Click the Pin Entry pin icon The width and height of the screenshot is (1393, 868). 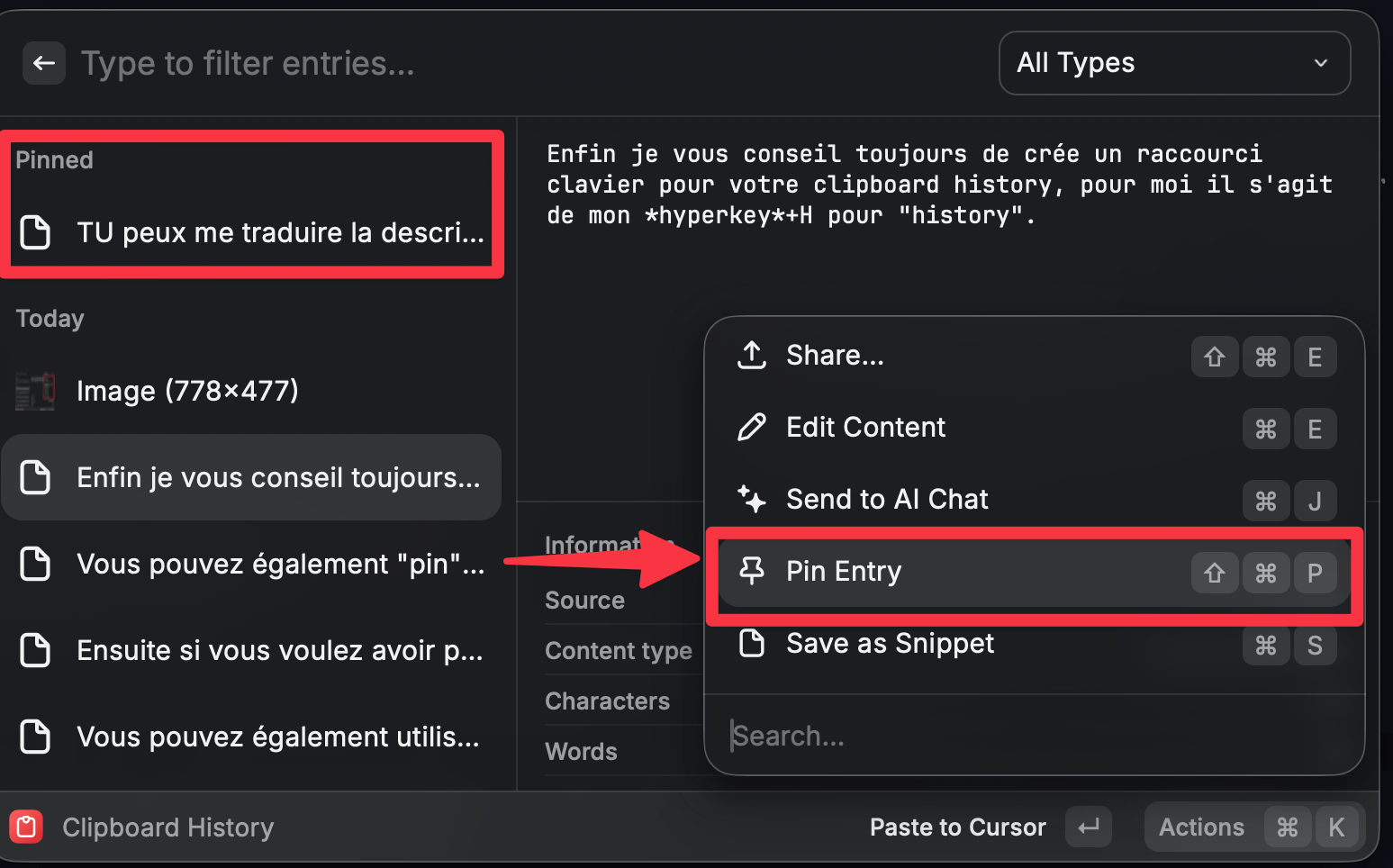pos(752,571)
